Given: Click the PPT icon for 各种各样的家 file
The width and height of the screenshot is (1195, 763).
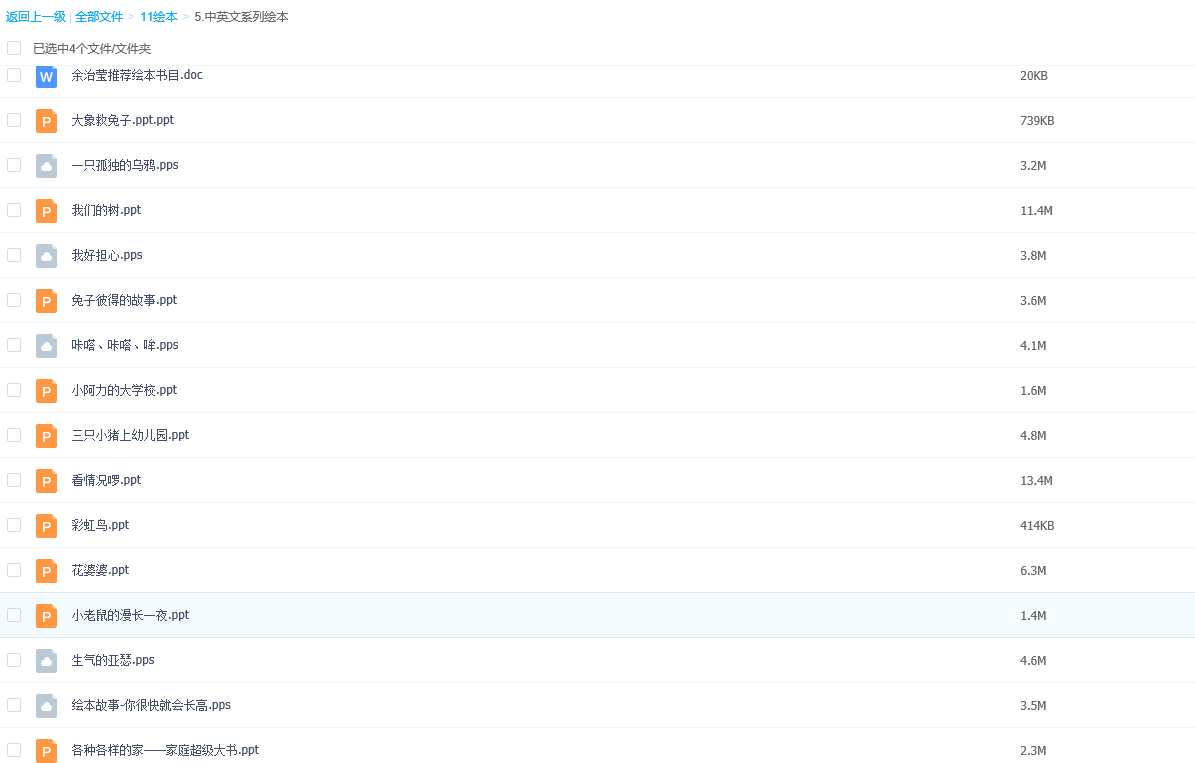Looking at the screenshot, I should click(46, 750).
